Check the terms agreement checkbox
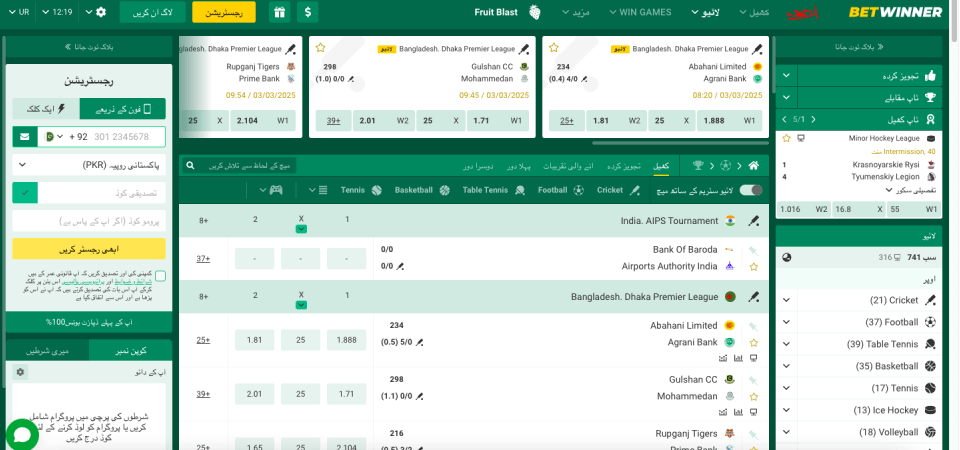The height and width of the screenshot is (450, 960). click(160, 276)
